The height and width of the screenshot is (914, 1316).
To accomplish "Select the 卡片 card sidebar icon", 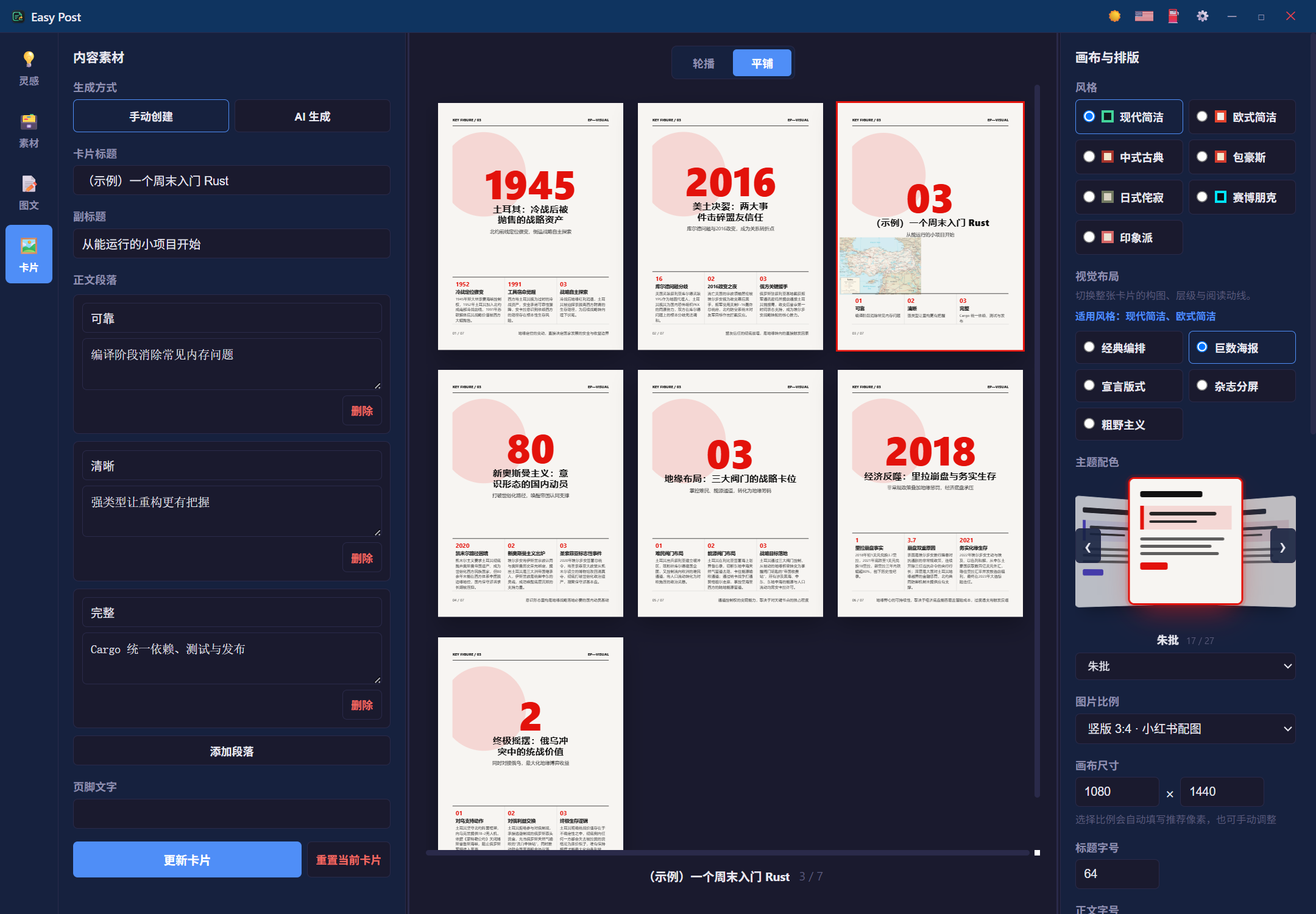I will click(29, 255).
